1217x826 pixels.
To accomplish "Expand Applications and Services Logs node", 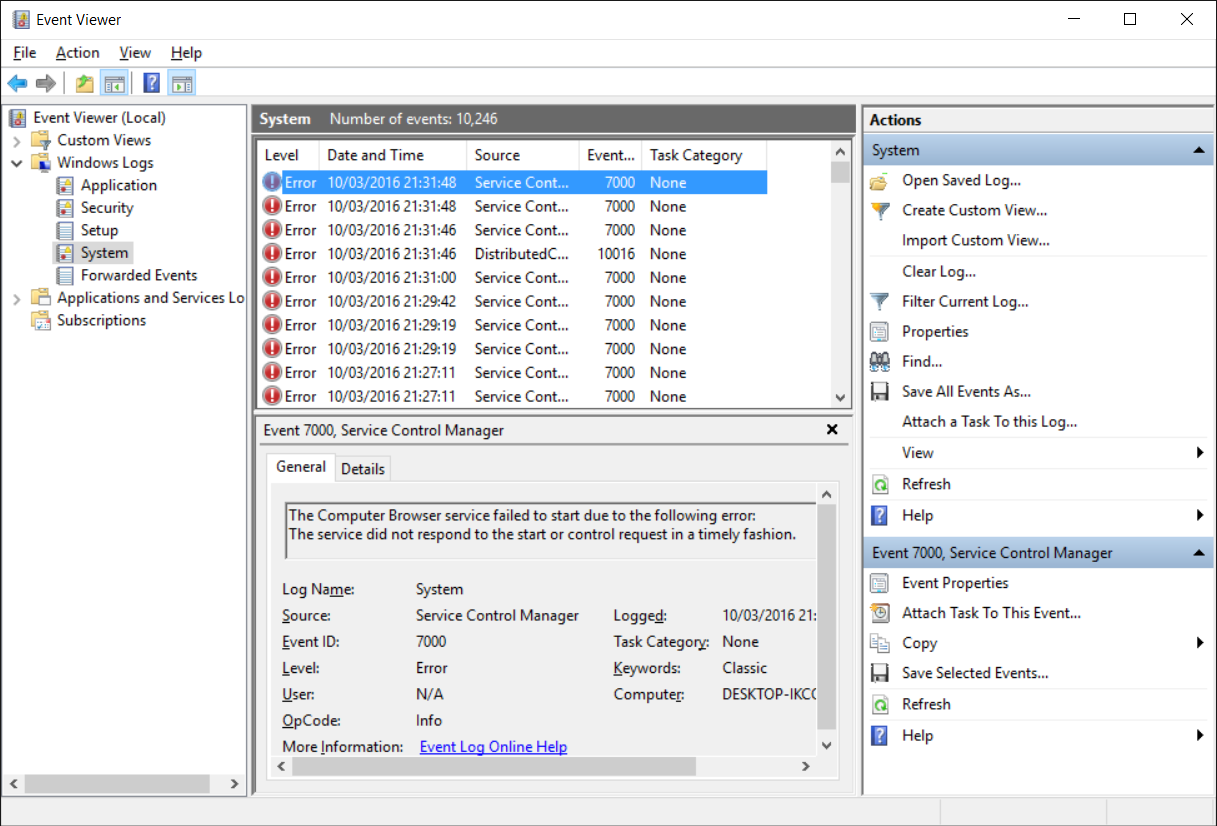I will click(16, 298).
